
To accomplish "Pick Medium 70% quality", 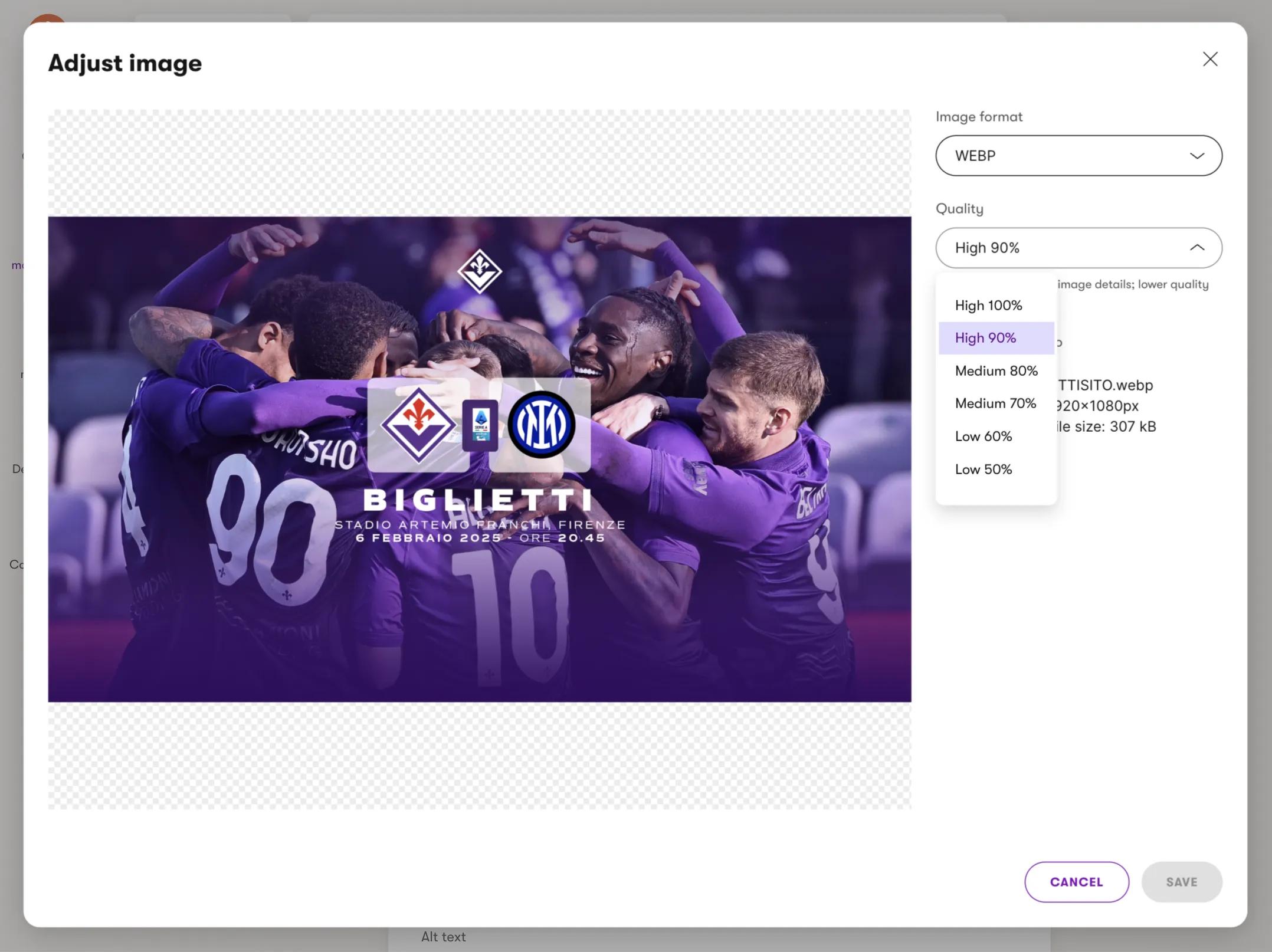I will [995, 403].
